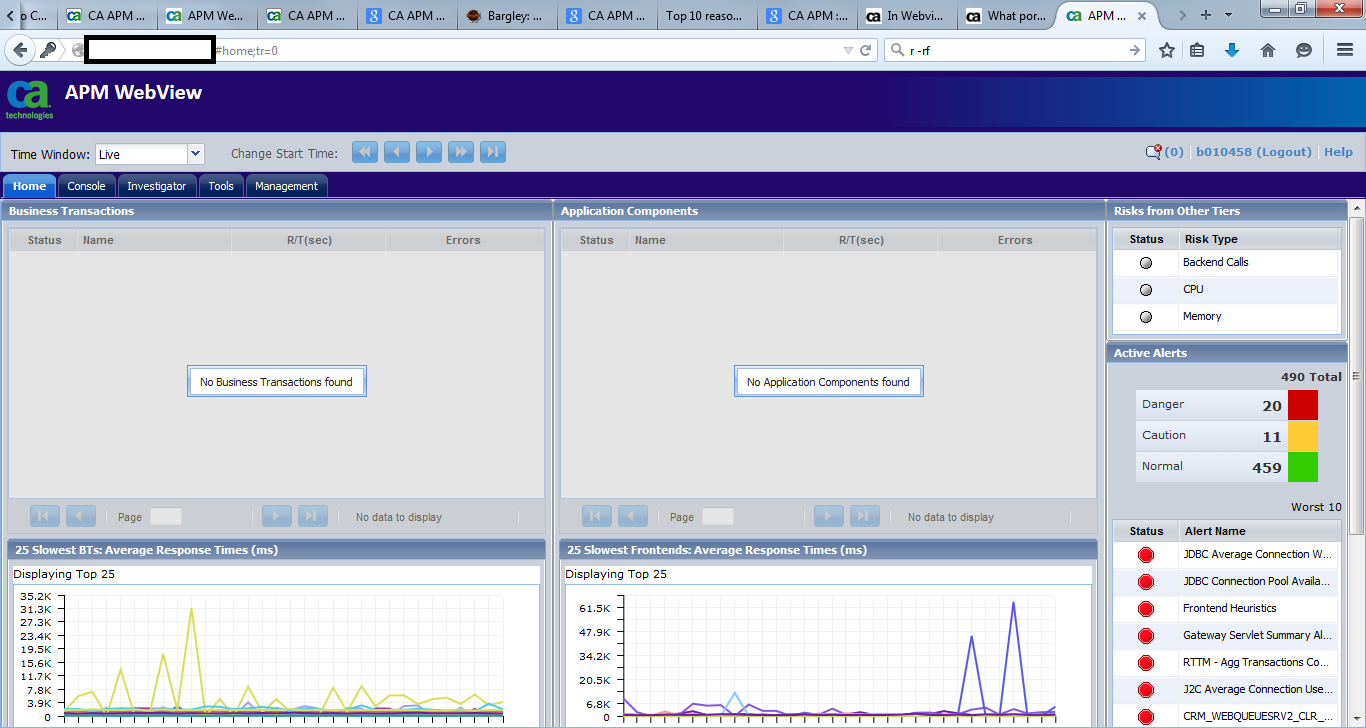Click the bookmark star in the toolbar
This screenshot has height=728, width=1366.
[1167, 48]
